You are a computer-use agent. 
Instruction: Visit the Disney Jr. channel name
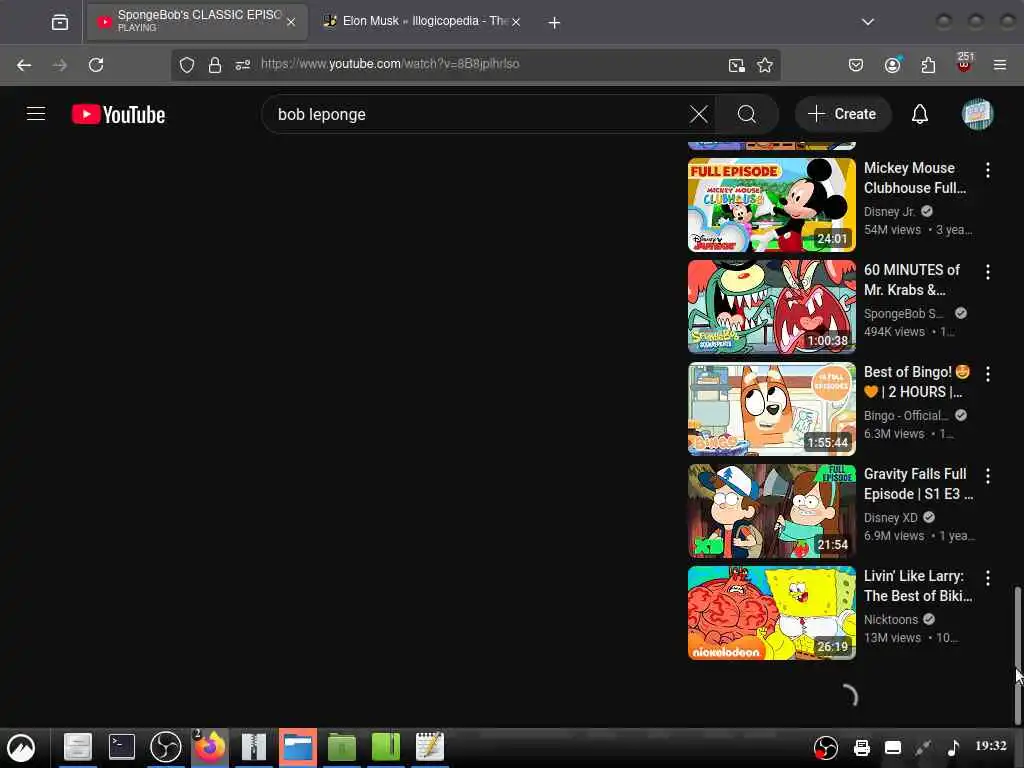pyautogui.click(x=889, y=212)
